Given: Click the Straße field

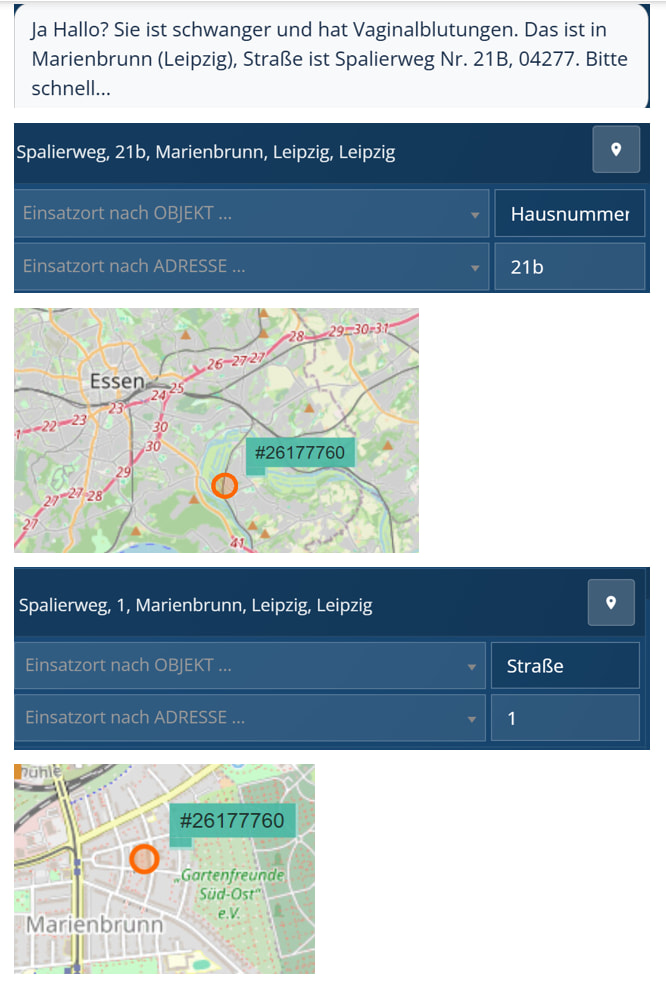Looking at the screenshot, I should click(566, 665).
